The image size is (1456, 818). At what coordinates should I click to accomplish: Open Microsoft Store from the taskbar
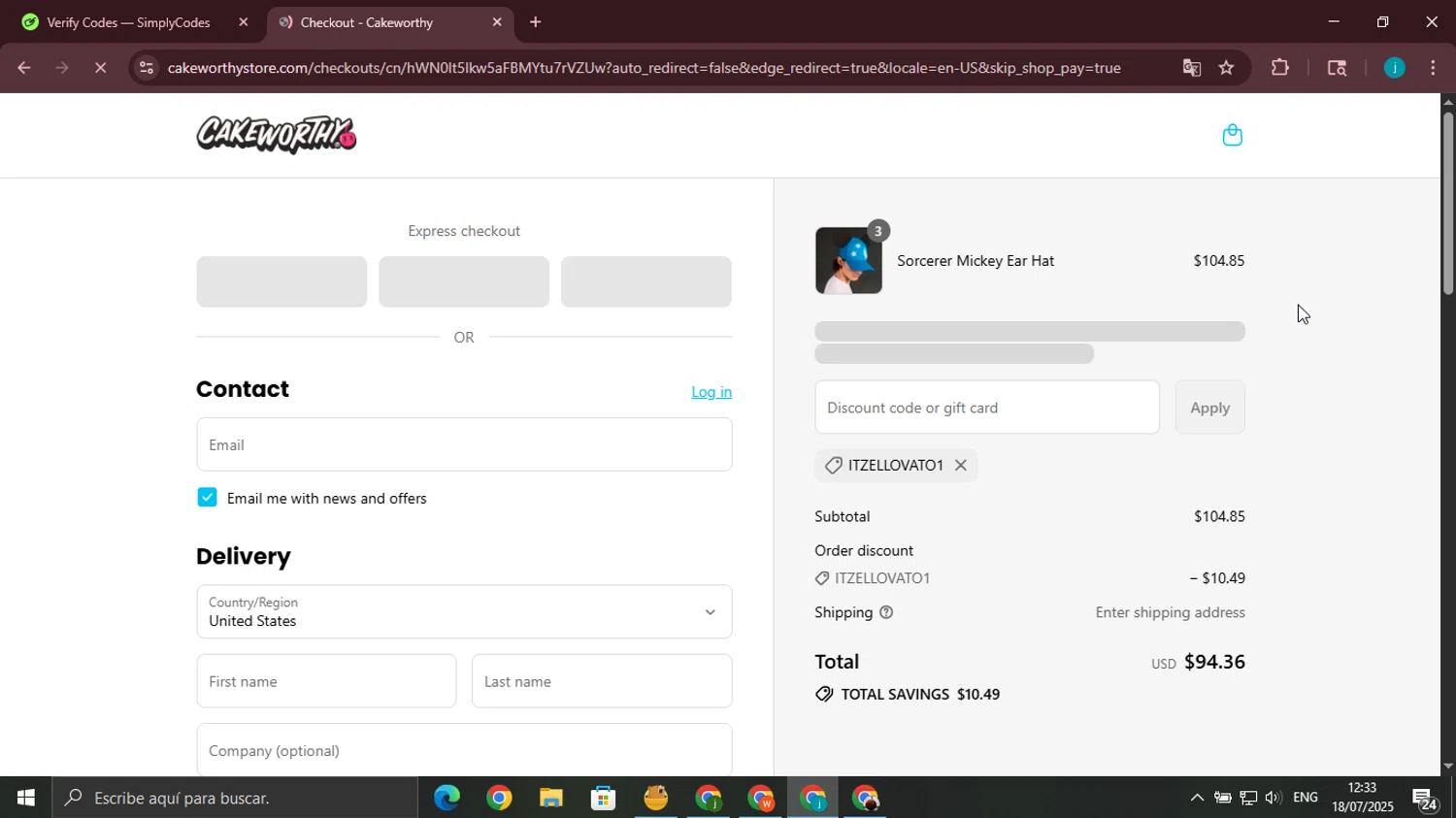604,798
